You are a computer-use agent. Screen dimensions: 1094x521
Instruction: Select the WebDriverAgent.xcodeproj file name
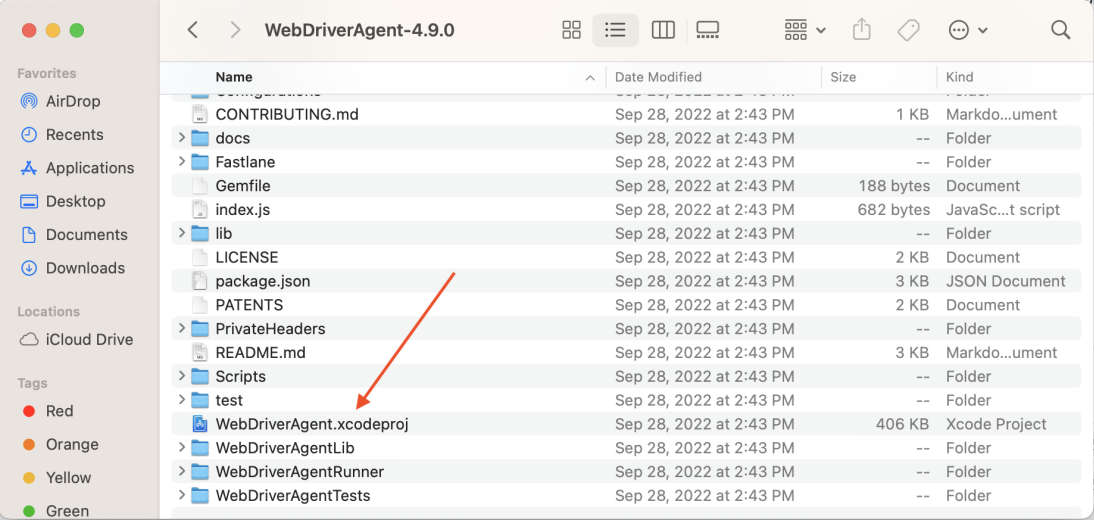click(312, 424)
